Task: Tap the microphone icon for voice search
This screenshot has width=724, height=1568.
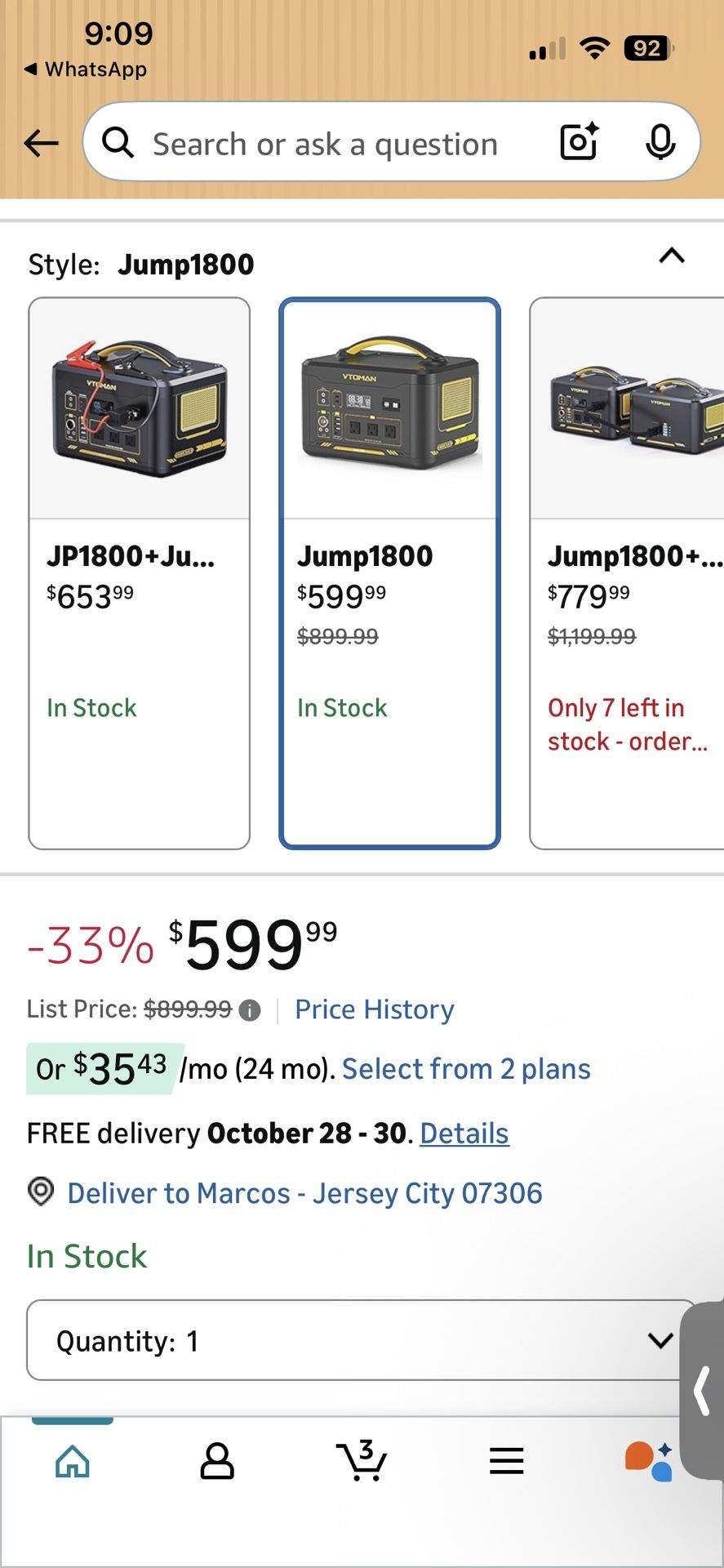Action: click(x=661, y=142)
